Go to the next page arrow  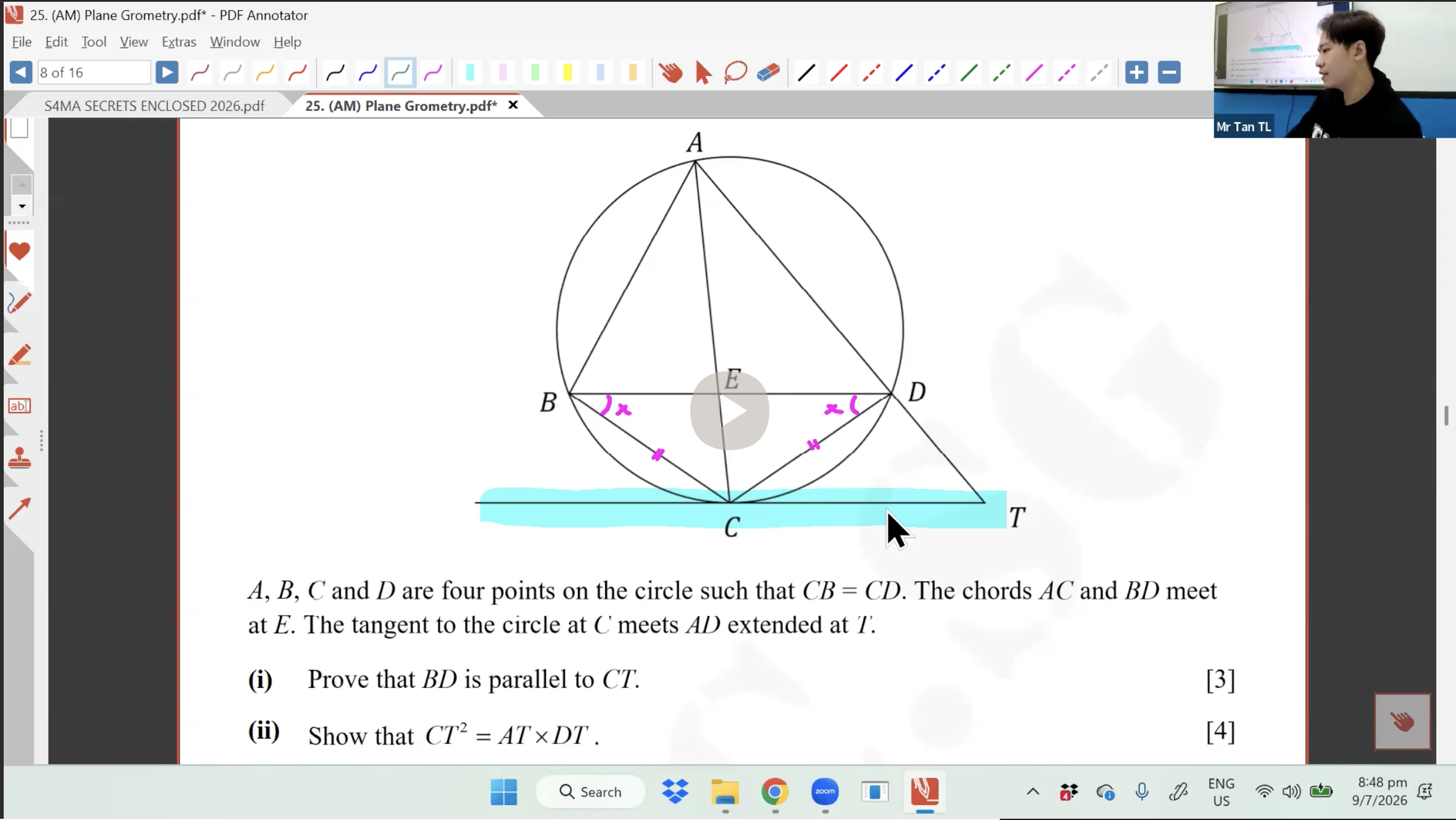pyautogui.click(x=167, y=72)
